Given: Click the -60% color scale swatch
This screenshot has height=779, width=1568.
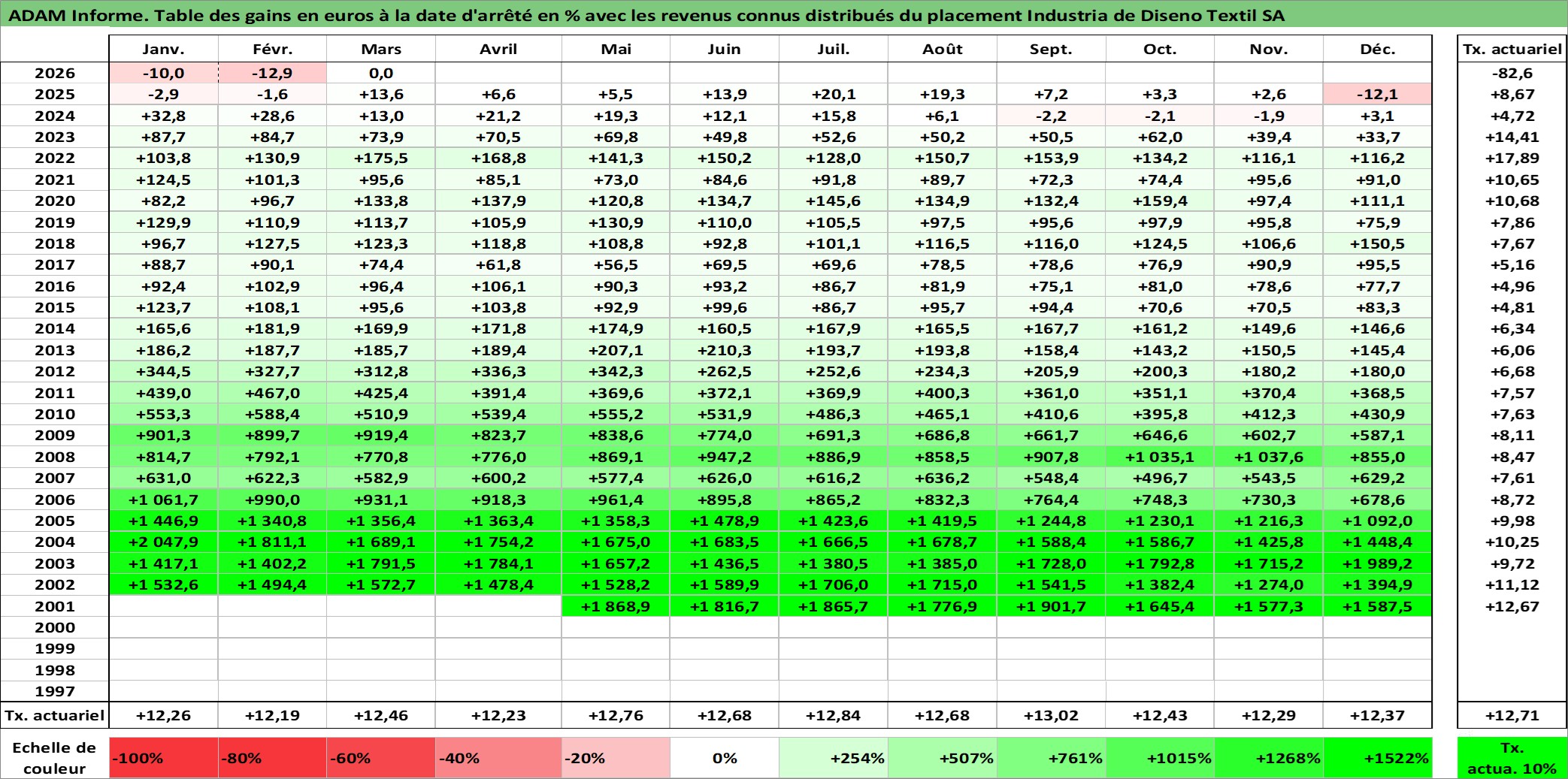Looking at the screenshot, I should 381,758.
